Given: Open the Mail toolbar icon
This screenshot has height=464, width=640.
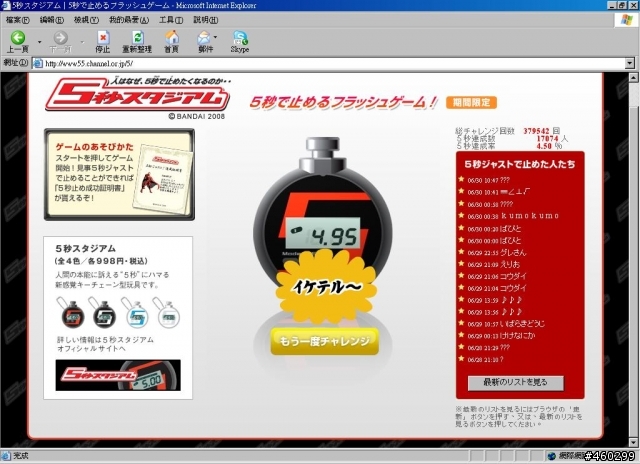Looking at the screenshot, I should click(x=203, y=38).
